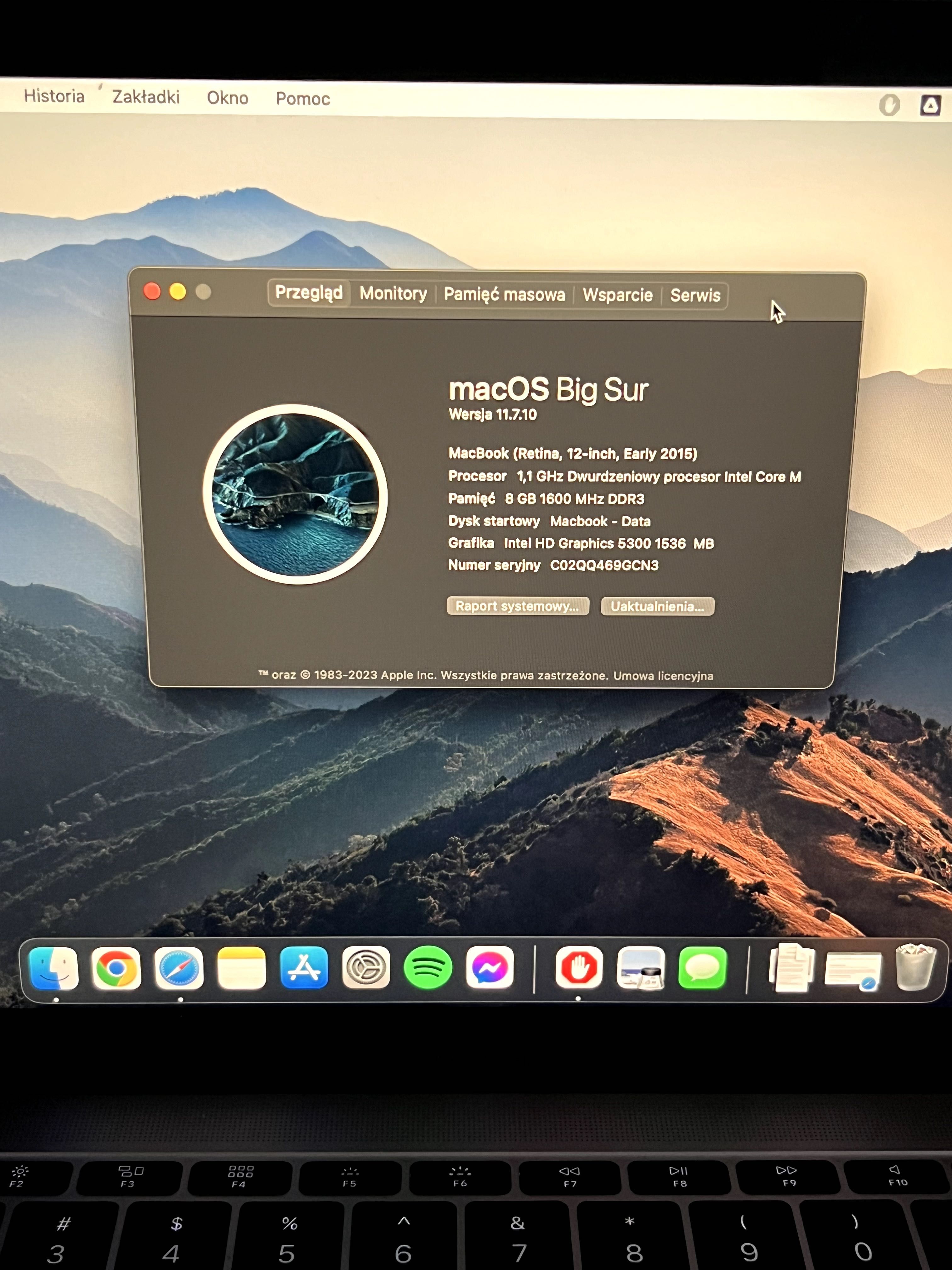This screenshot has width=952, height=1270.
Task: Launch Spotify from the Dock
Action: click(x=428, y=968)
